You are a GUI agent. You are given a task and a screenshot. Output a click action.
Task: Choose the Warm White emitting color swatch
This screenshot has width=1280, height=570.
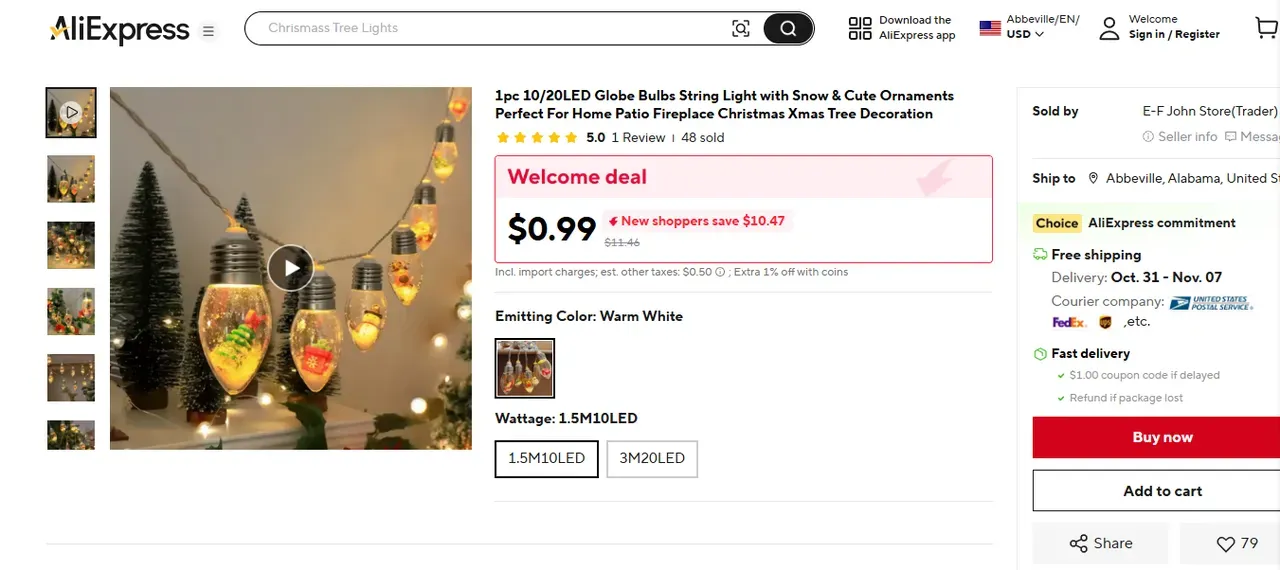point(525,368)
